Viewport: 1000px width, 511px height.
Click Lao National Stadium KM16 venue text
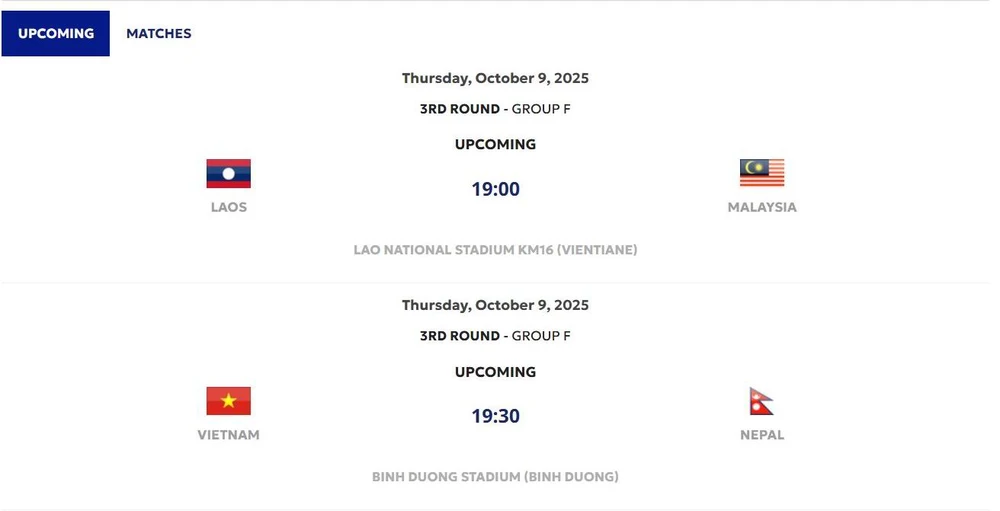click(495, 250)
